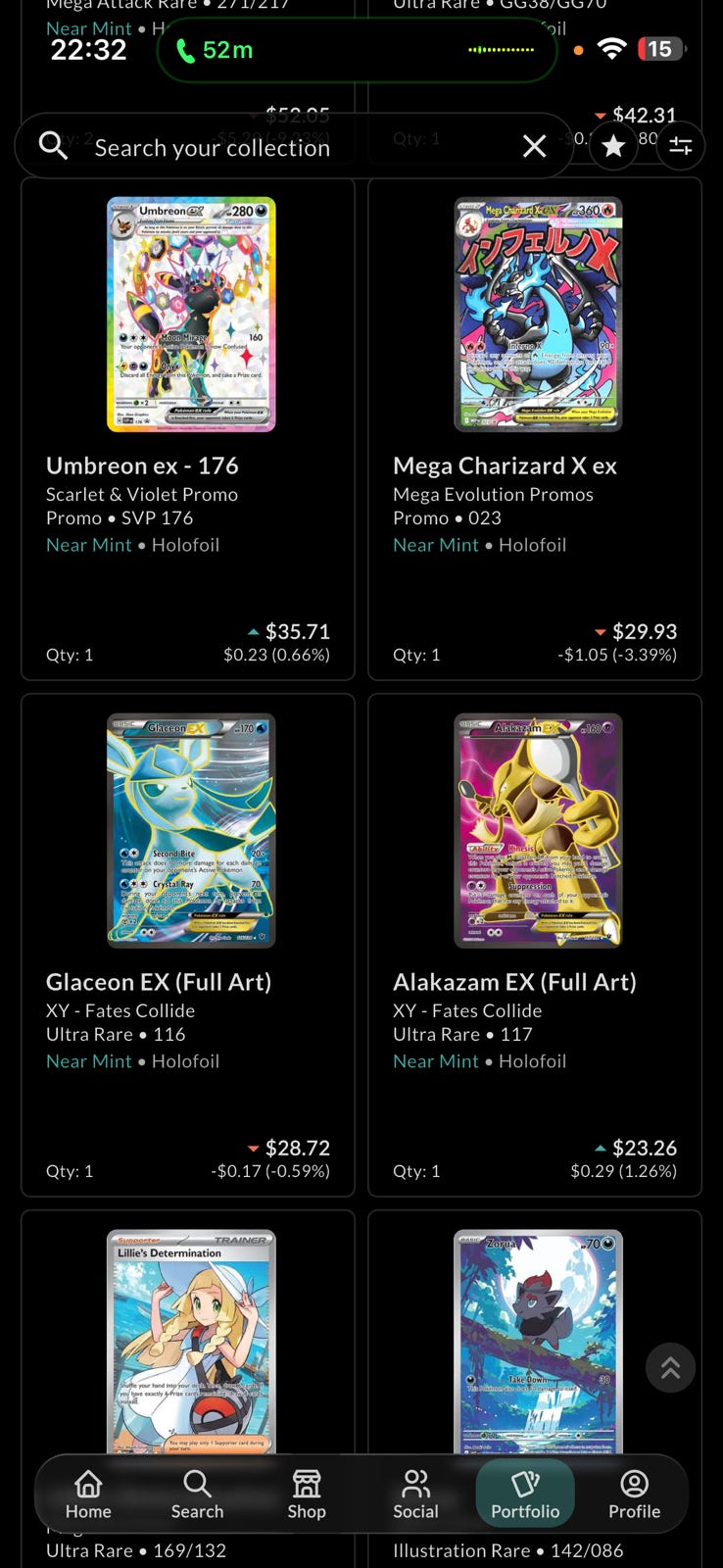
Task: Switch to the Social tab
Action: pyautogui.click(x=415, y=1494)
